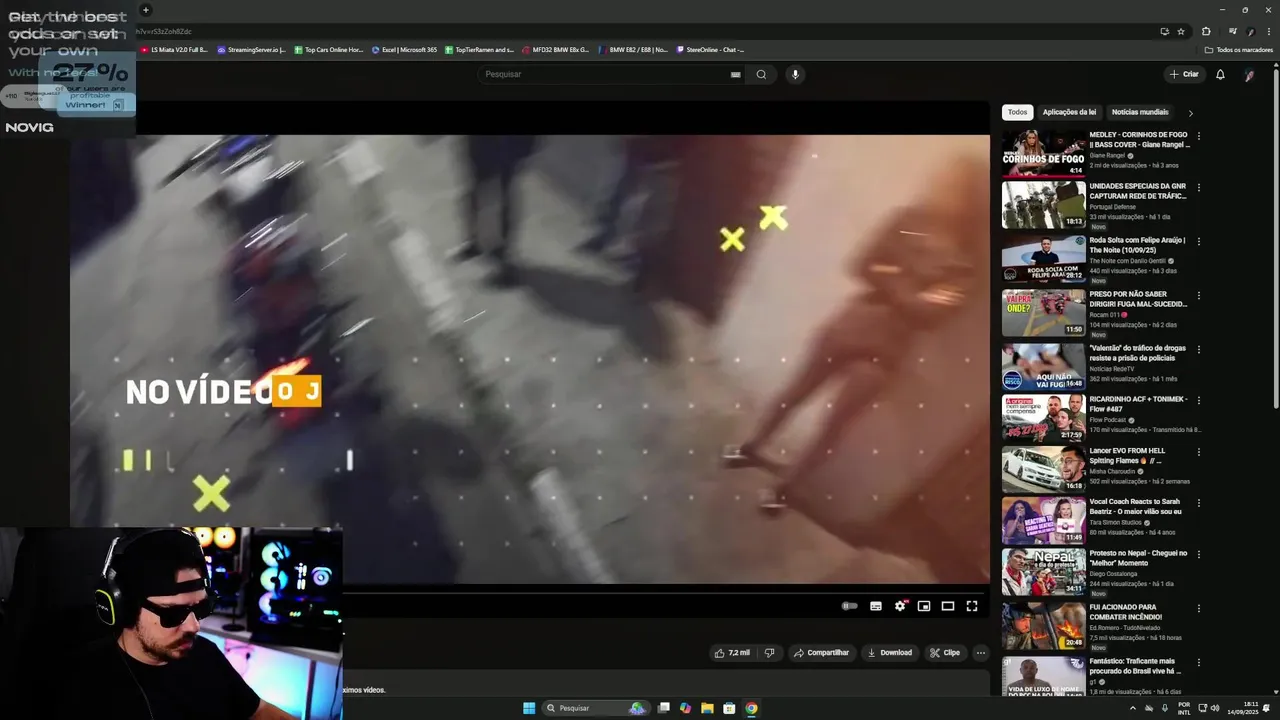Open more actions menu beside Clipe

981,653
